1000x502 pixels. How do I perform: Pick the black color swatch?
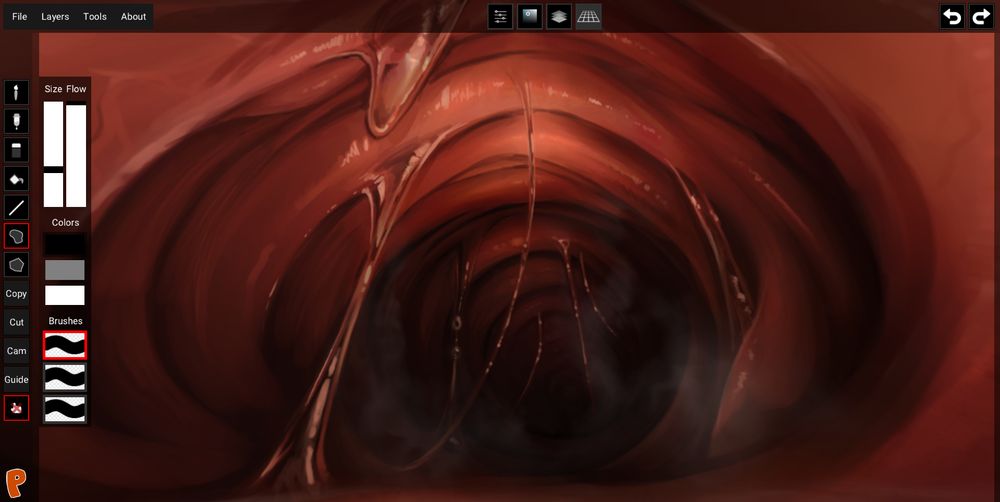(x=64, y=245)
